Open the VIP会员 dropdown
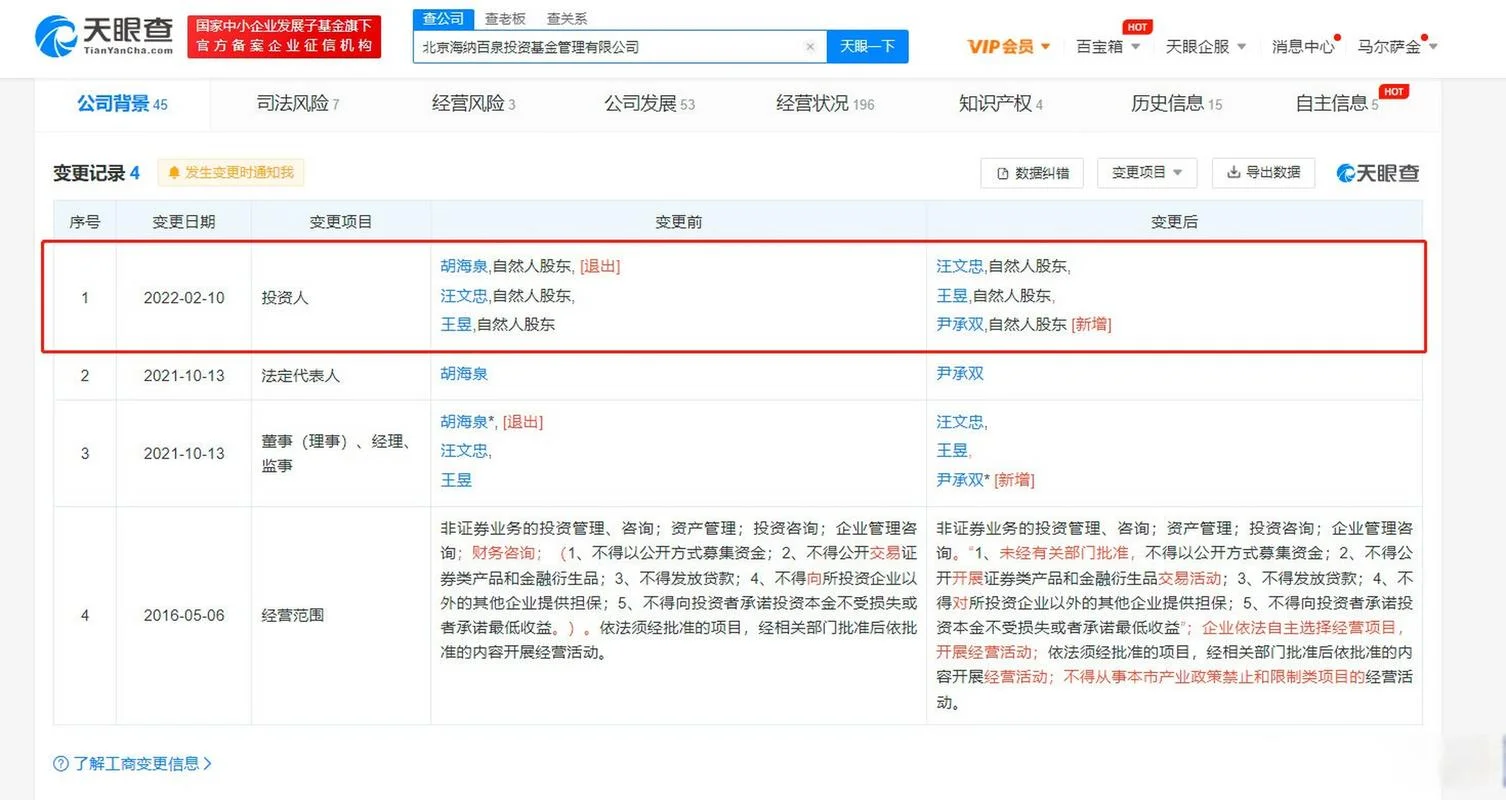The height and width of the screenshot is (800, 1506). [1009, 46]
